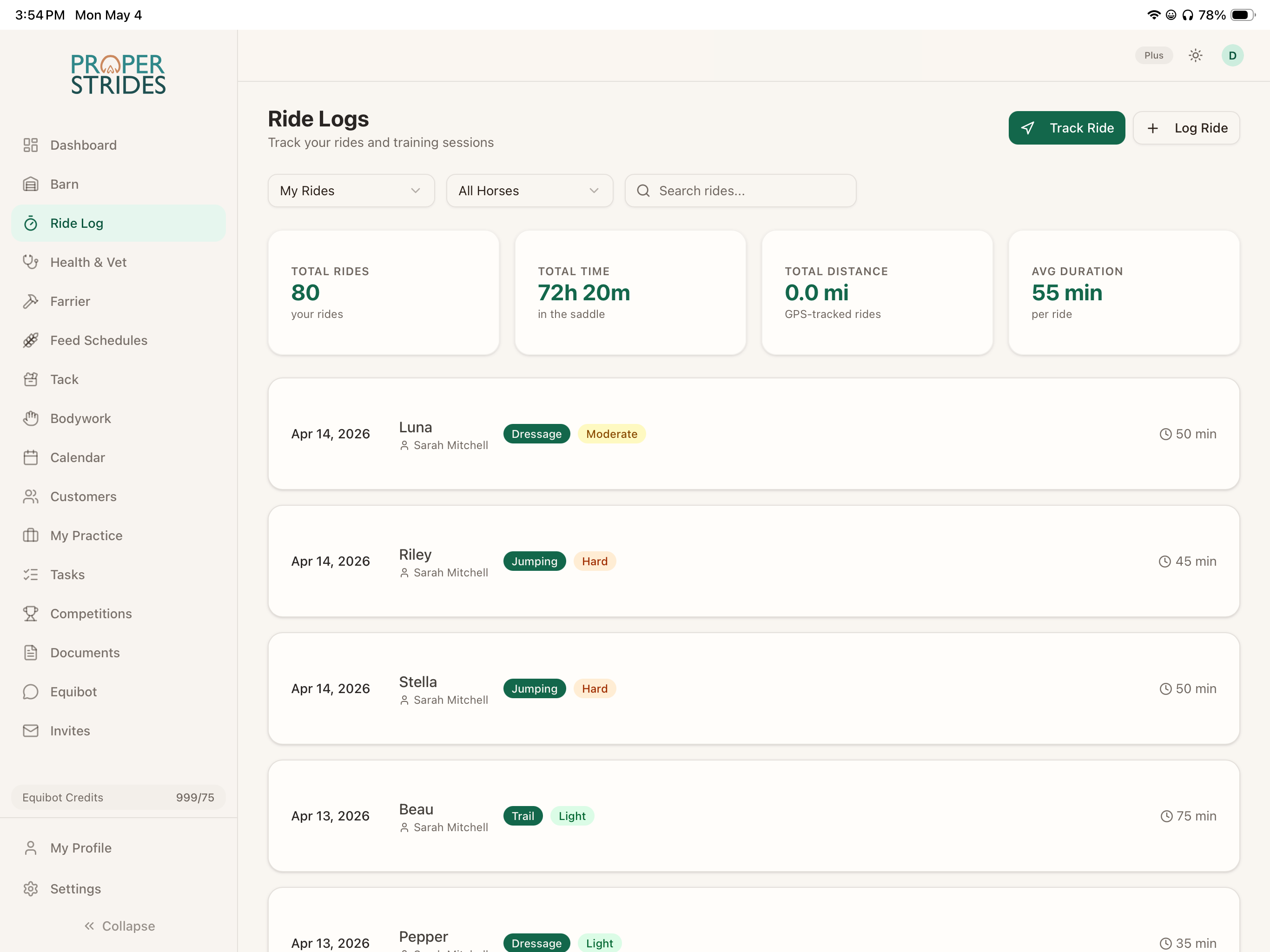Click the Search rides field

[741, 191]
